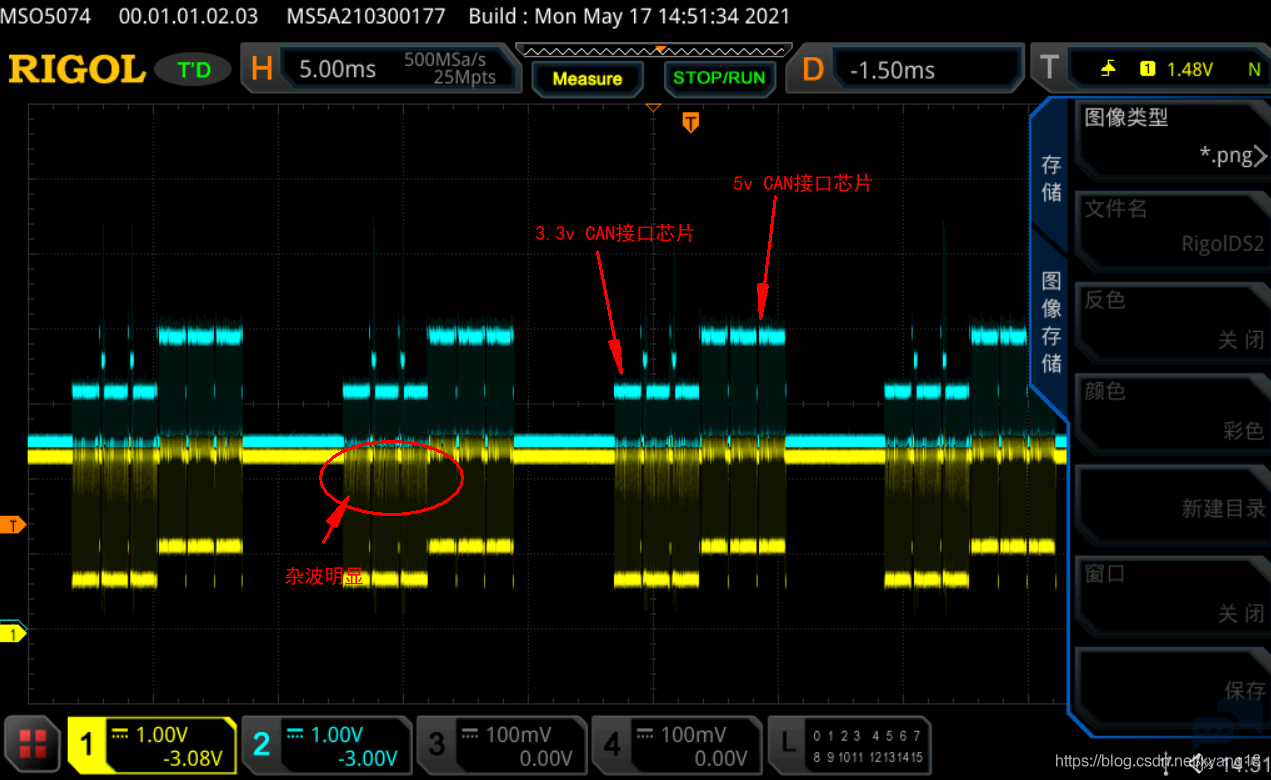Screen dimensions: 1271x780
Task: Click the Measure button
Action: [x=587, y=78]
